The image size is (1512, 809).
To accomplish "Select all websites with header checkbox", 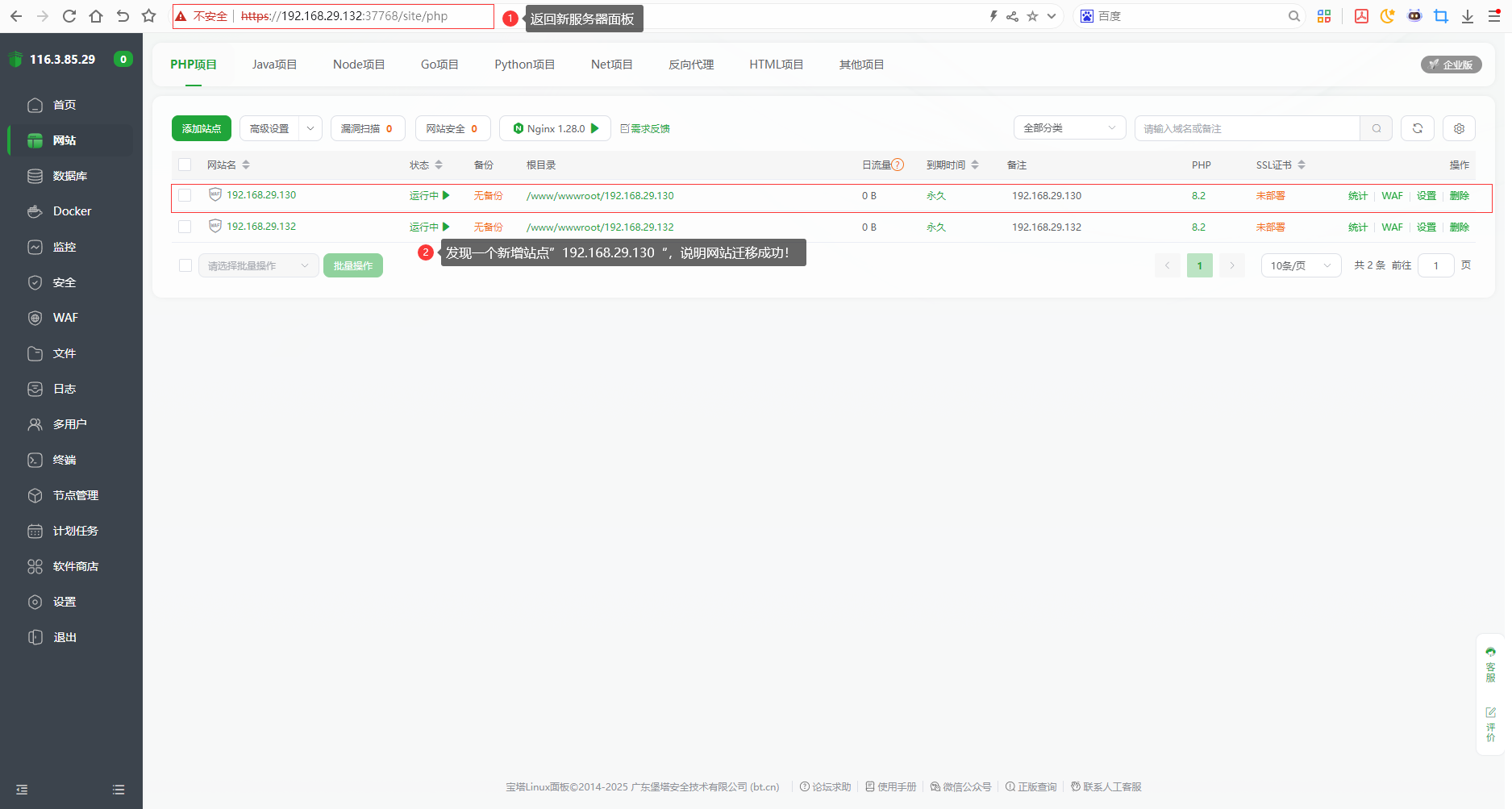I will (x=185, y=164).
